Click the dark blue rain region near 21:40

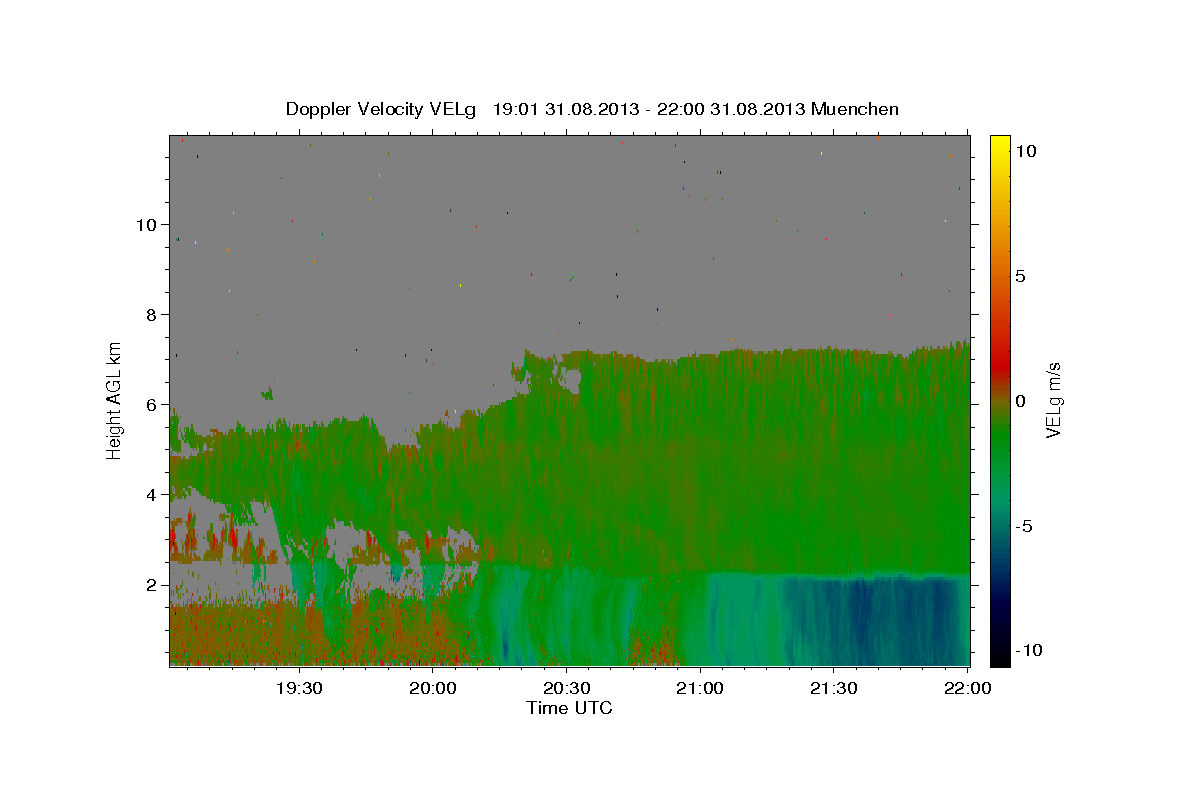(x=870, y=620)
